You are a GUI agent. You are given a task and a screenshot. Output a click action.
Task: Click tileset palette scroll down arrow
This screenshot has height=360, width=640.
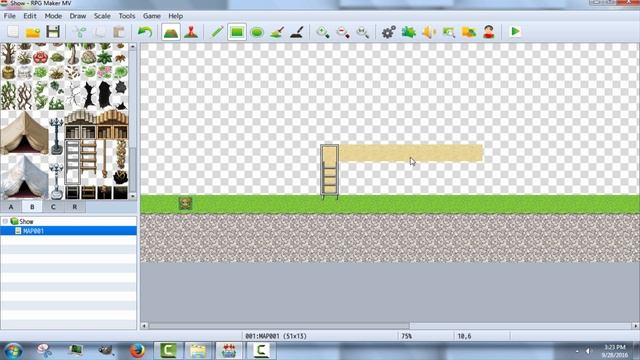(133, 196)
